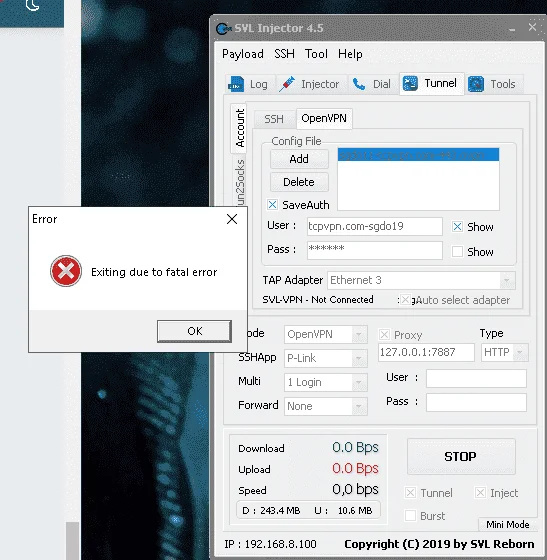Click Copyright 2019 by SVL Reborn text
This screenshot has width=547, height=560.
point(439,544)
